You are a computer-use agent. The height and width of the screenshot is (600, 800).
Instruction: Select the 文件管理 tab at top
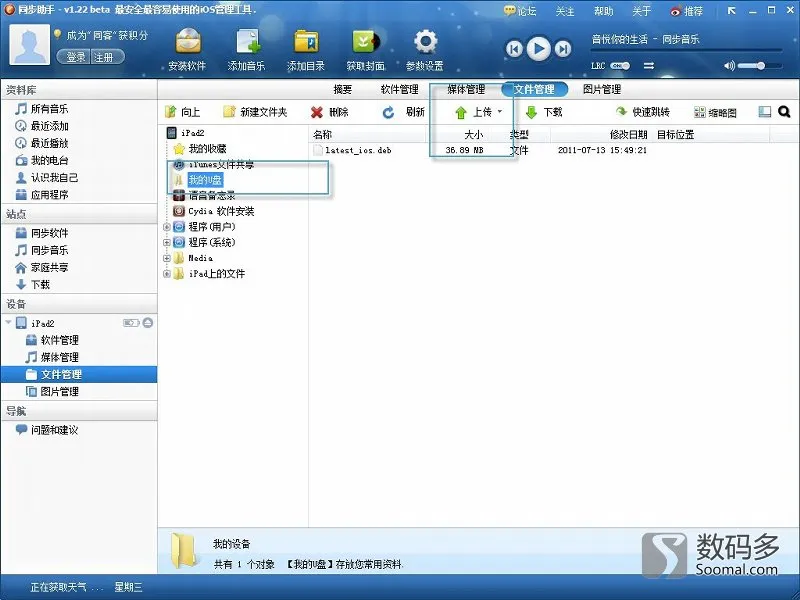[534, 89]
